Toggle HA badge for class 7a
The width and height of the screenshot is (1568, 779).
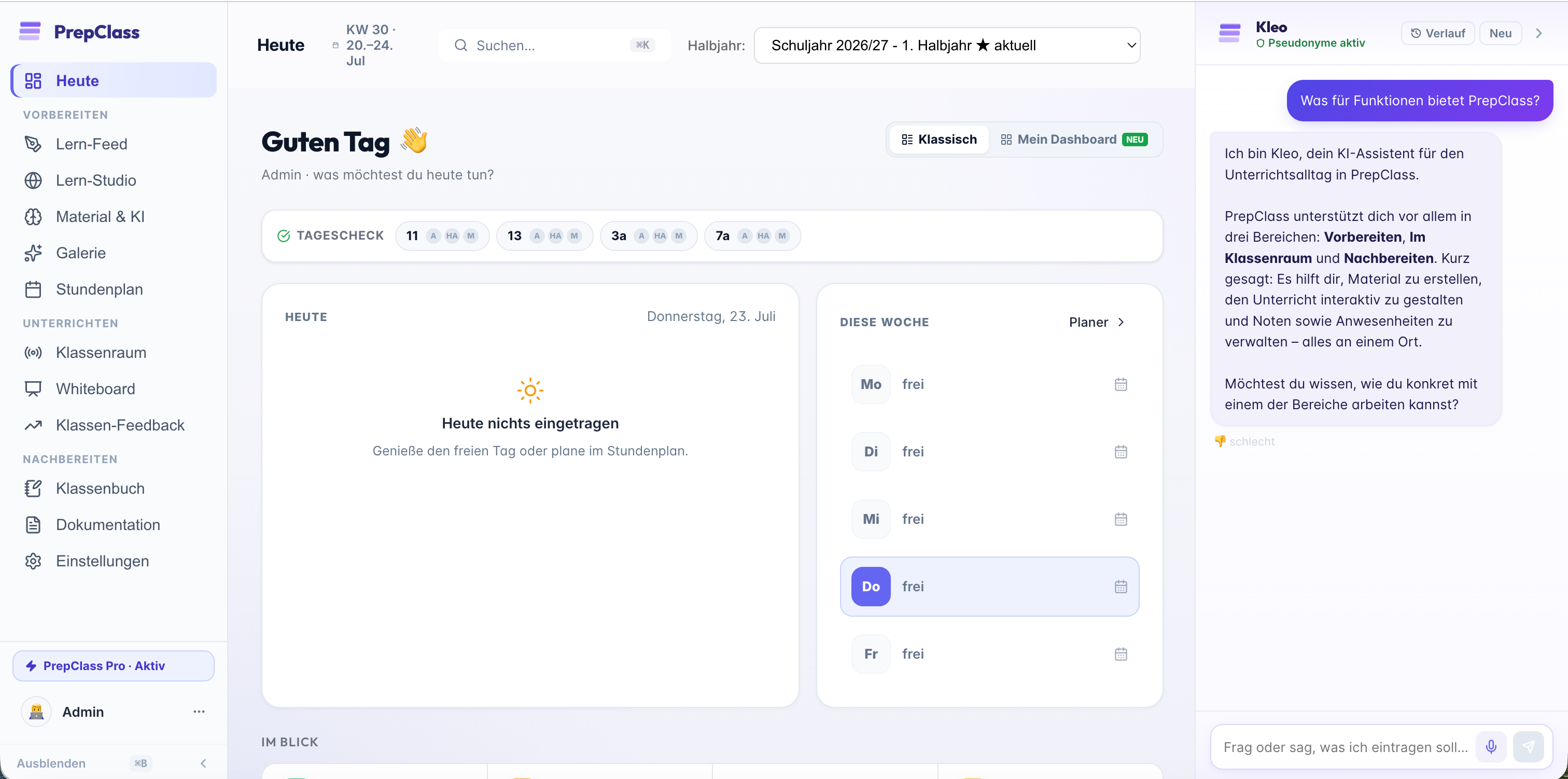pyautogui.click(x=763, y=235)
